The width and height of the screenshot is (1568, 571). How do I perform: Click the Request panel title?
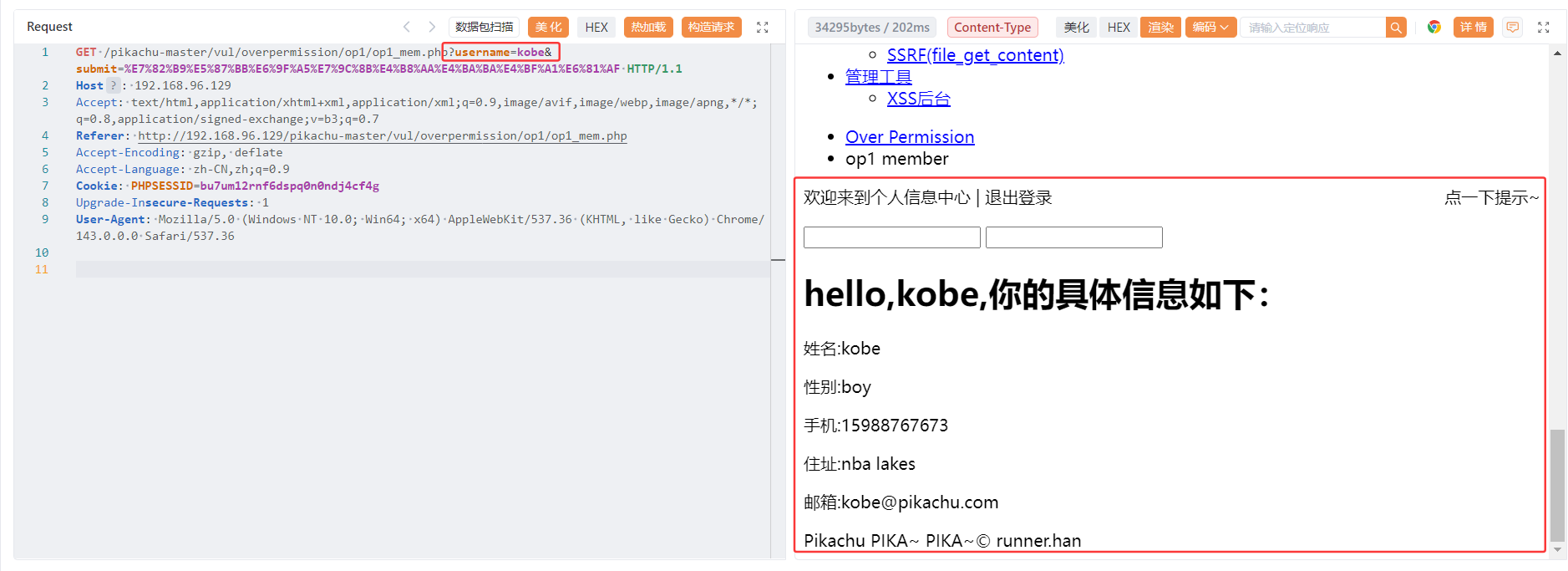[49, 27]
